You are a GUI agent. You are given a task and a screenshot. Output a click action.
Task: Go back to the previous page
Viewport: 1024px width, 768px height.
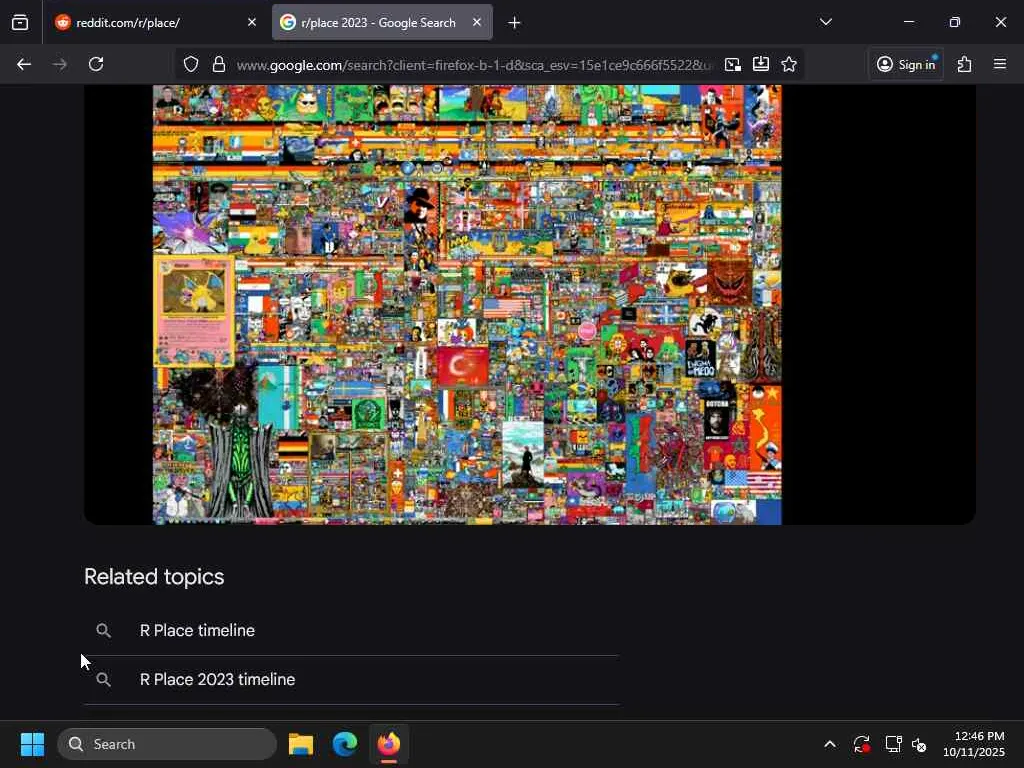tap(24, 64)
